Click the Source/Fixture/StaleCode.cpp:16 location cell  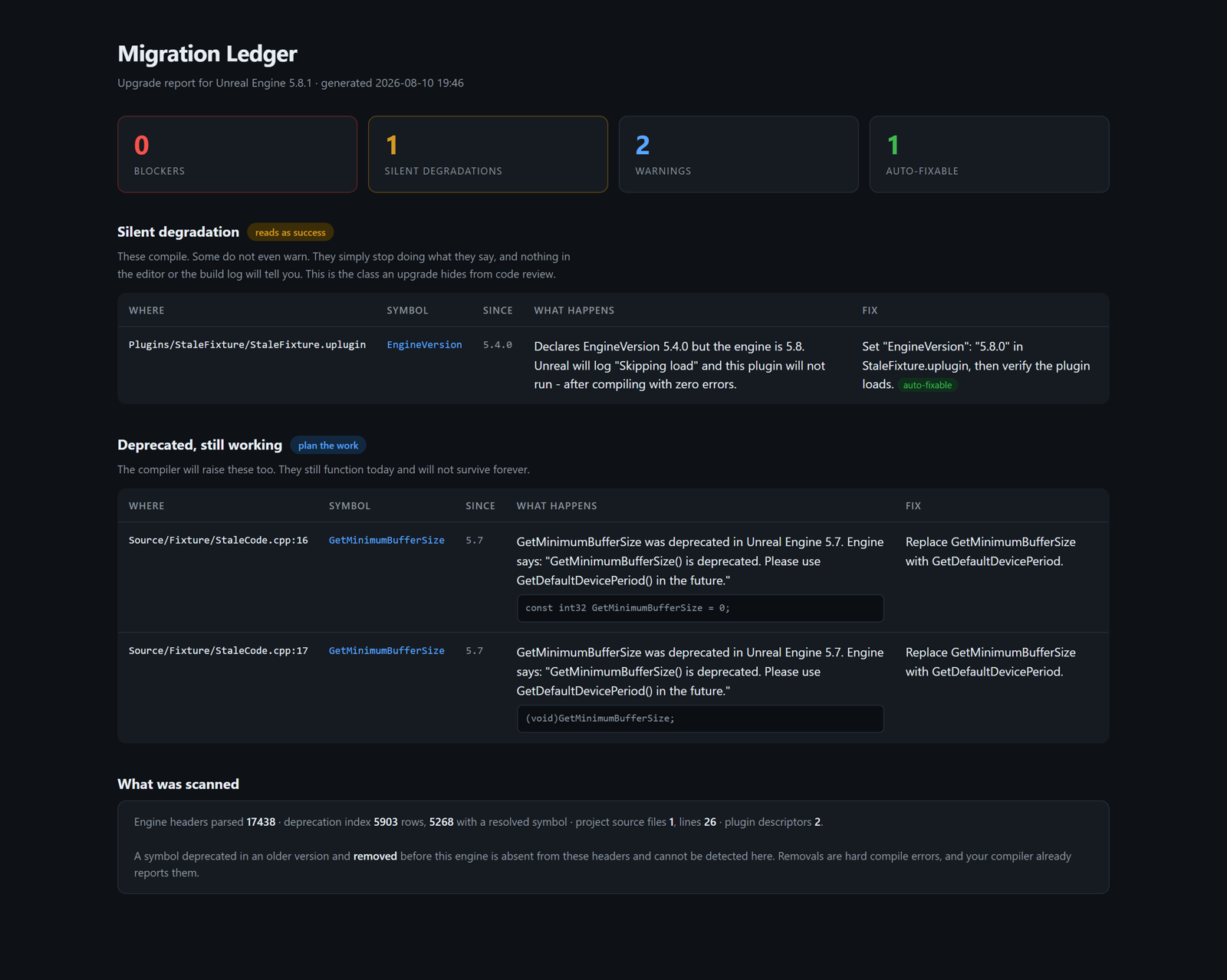tap(219, 541)
